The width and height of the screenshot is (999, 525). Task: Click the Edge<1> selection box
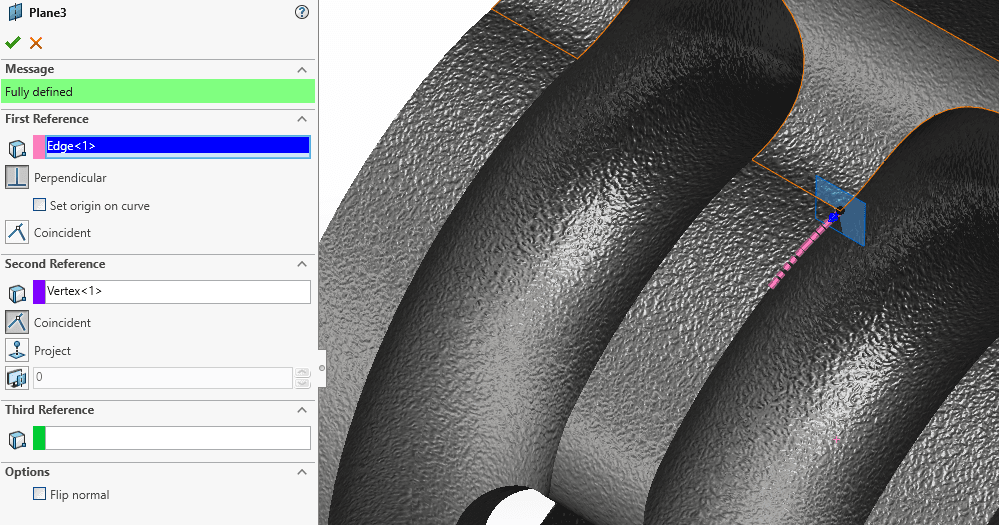pos(177,146)
